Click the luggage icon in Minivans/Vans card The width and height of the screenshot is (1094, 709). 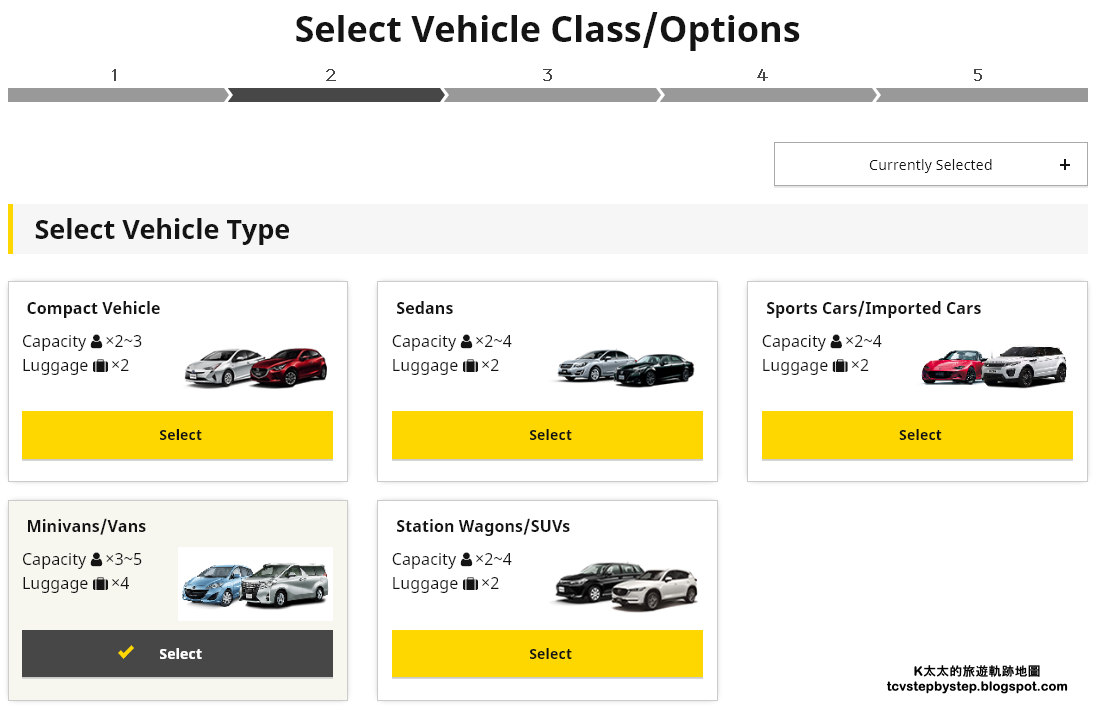coord(100,583)
